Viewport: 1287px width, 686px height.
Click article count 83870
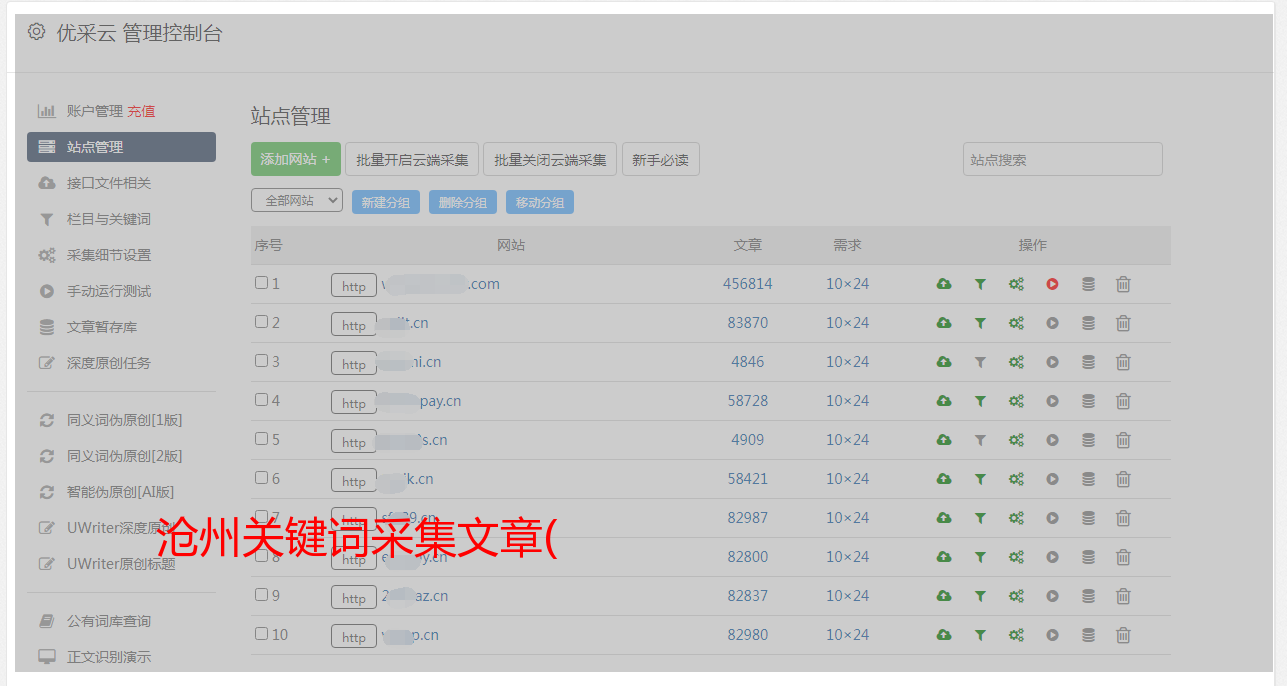click(748, 323)
